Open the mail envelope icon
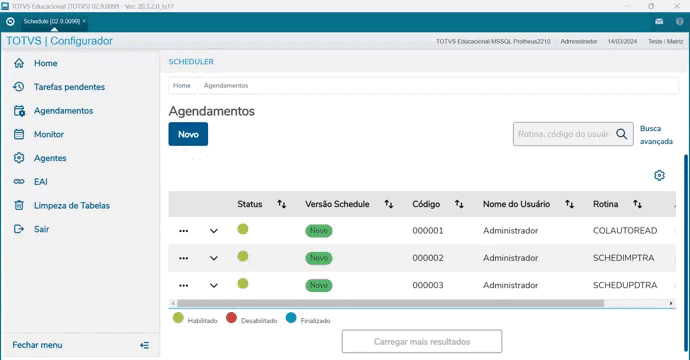Screen dimensions: 690x360 click(x=659, y=21)
